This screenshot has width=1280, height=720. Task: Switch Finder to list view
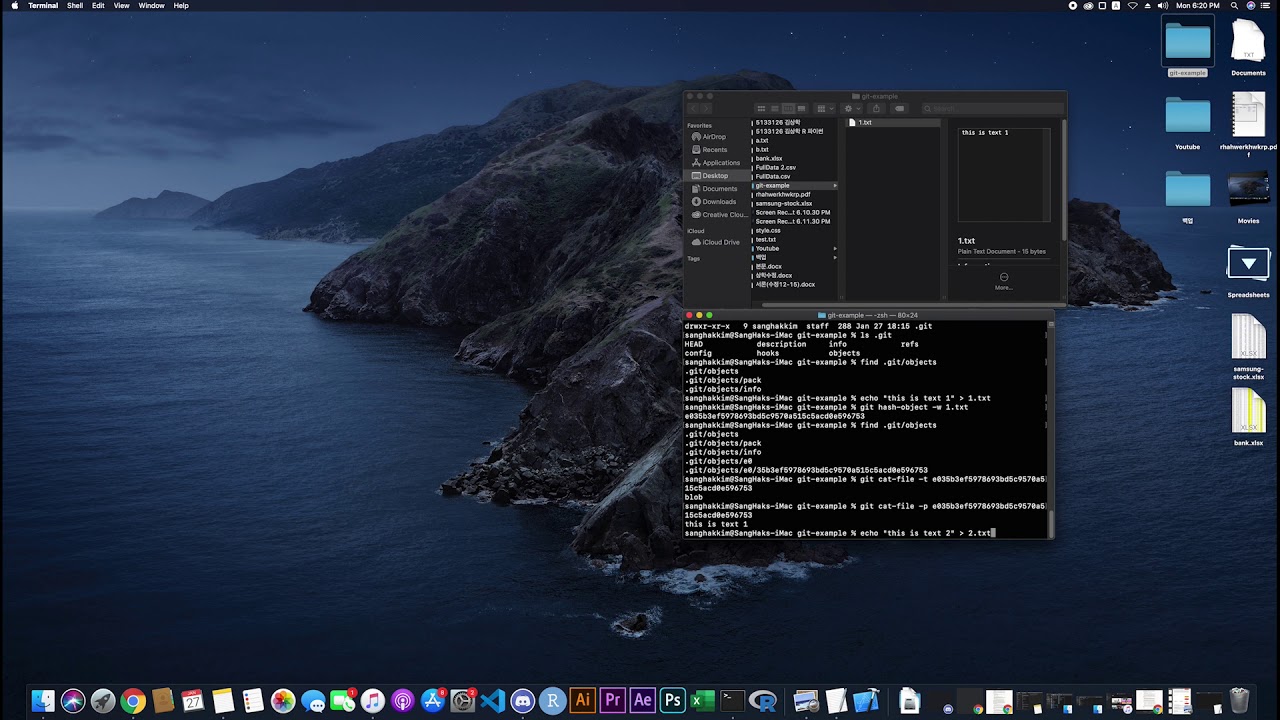774,109
